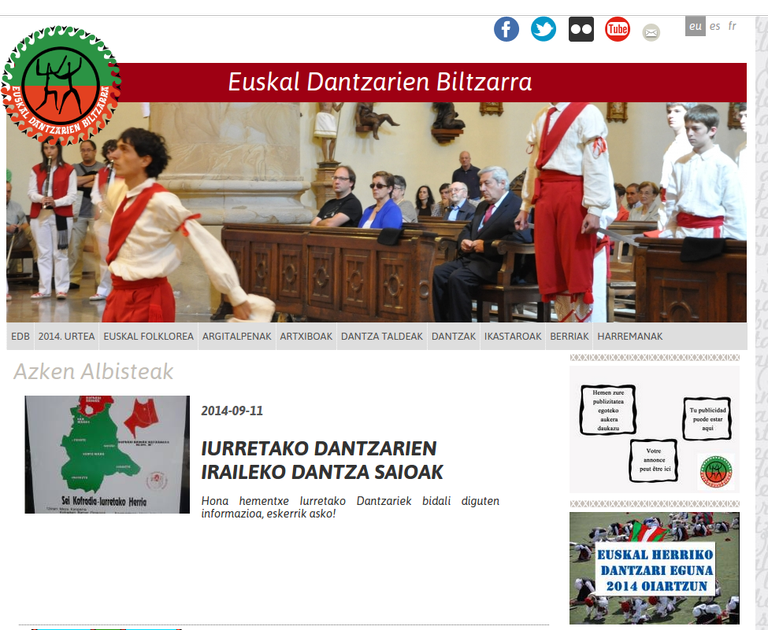Open the EUSKAL FOLKLOREA menu

148,336
